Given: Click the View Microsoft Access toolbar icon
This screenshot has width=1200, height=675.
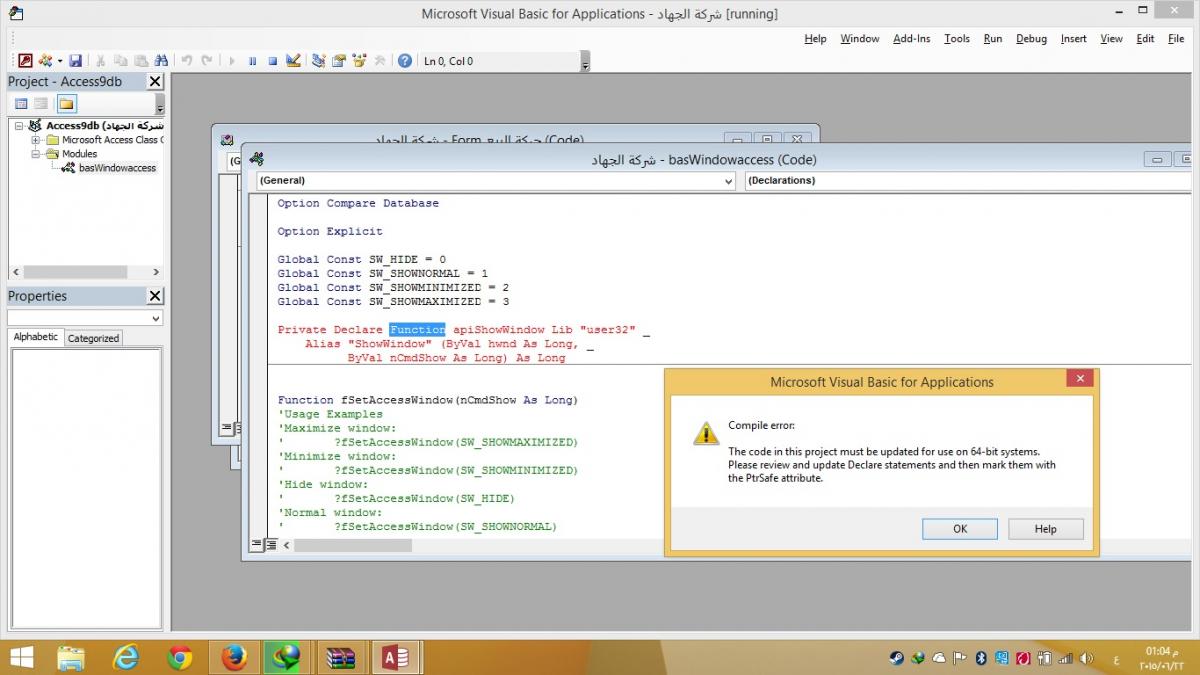Looking at the screenshot, I should pyautogui.click(x=24, y=61).
